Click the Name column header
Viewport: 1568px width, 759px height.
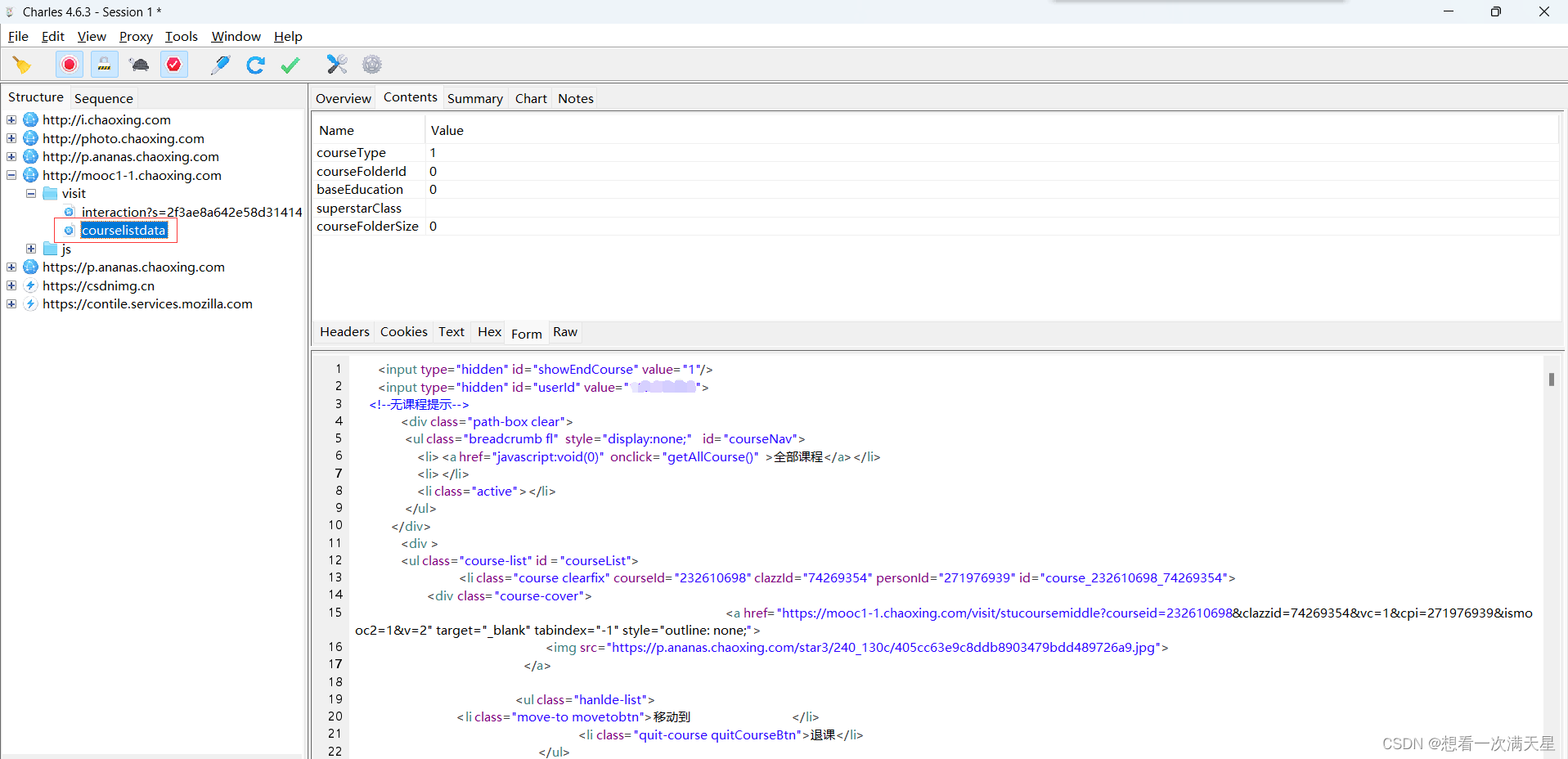pos(369,130)
